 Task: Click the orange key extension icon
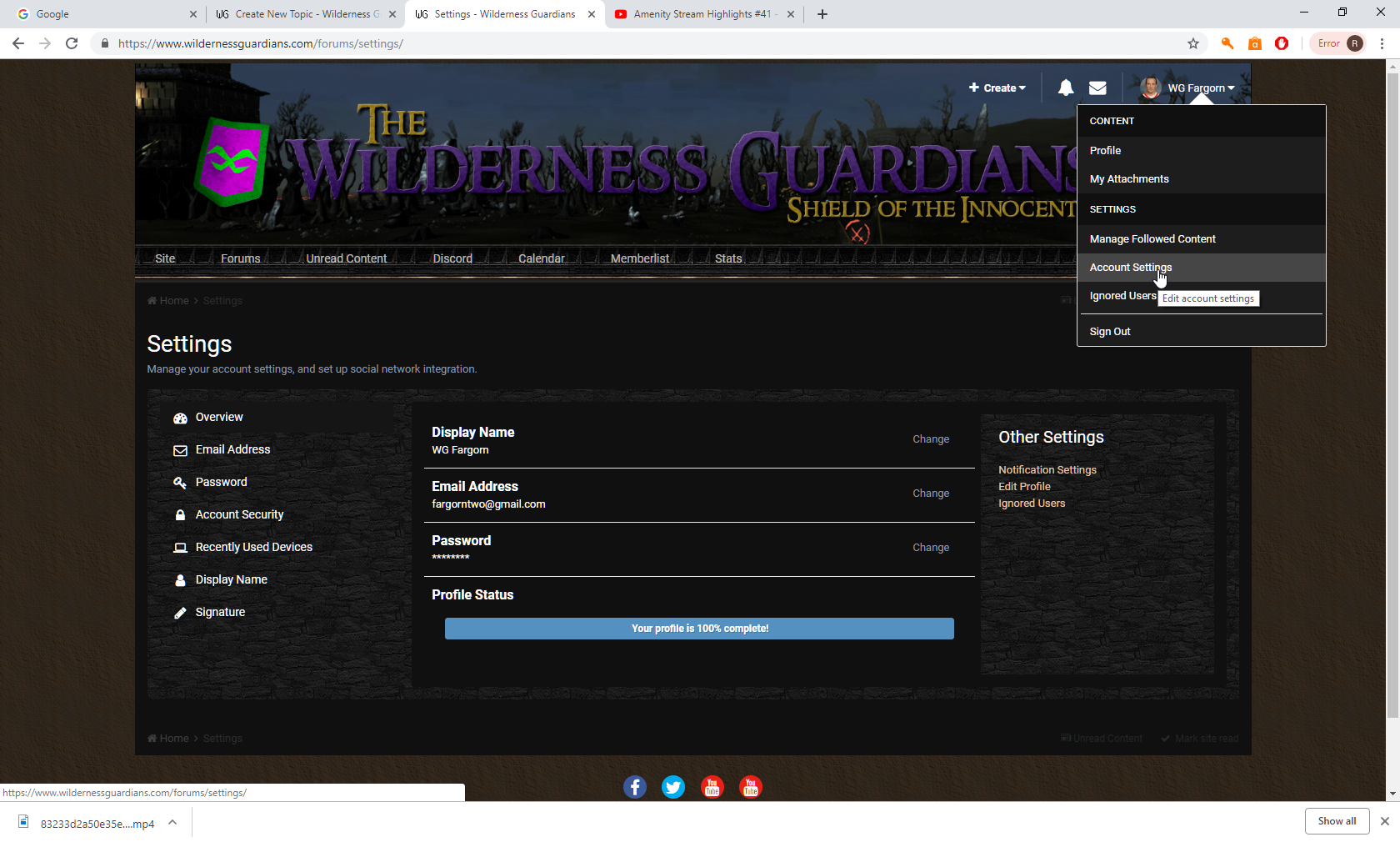[x=1227, y=43]
